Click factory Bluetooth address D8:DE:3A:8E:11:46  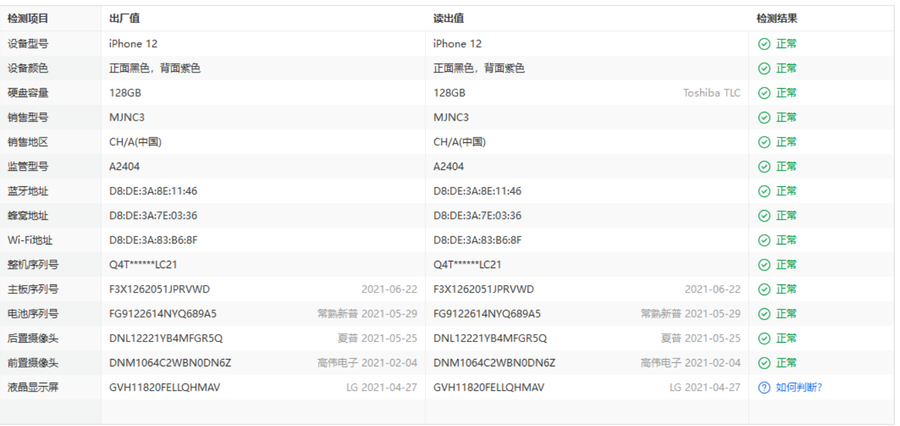click(153, 191)
